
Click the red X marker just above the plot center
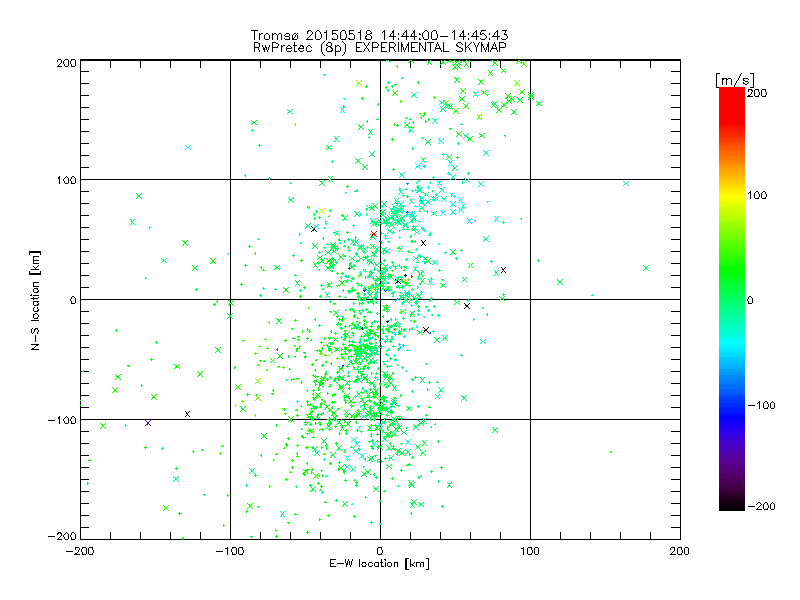click(x=373, y=234)
